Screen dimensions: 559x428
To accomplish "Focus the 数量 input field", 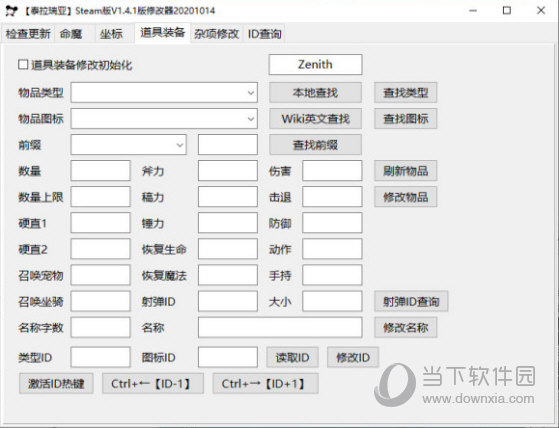I will [101, 171].
